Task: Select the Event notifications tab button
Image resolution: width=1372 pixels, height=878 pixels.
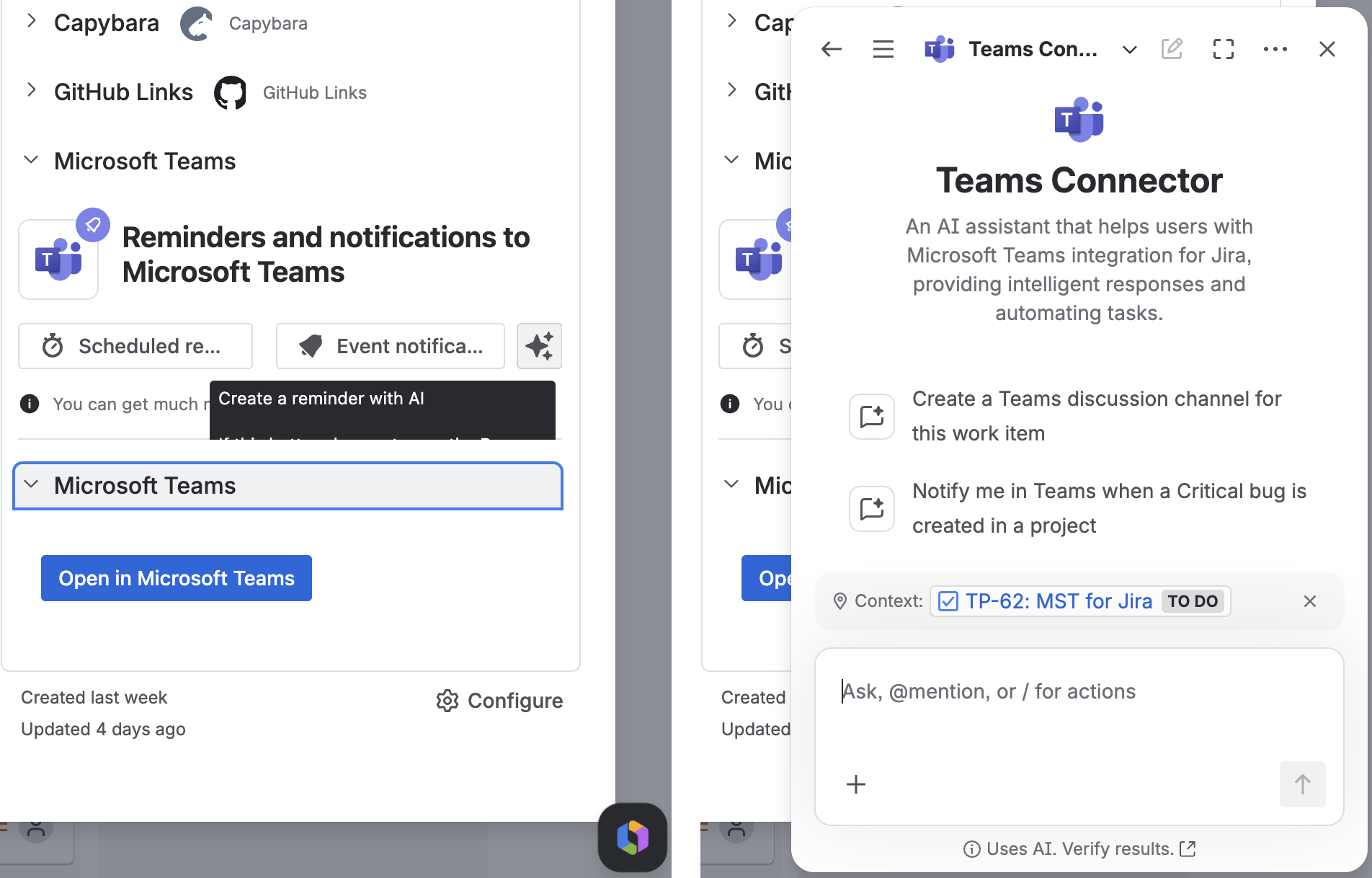Action: coord(391,346)
